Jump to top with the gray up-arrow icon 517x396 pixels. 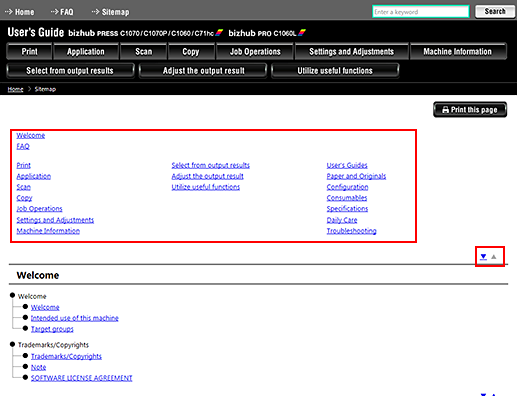pos(494,257)
